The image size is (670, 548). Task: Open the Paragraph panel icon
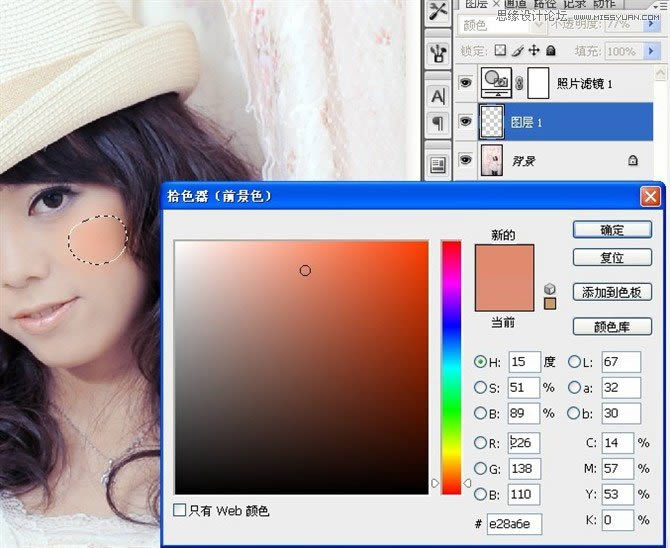[437, 122]
